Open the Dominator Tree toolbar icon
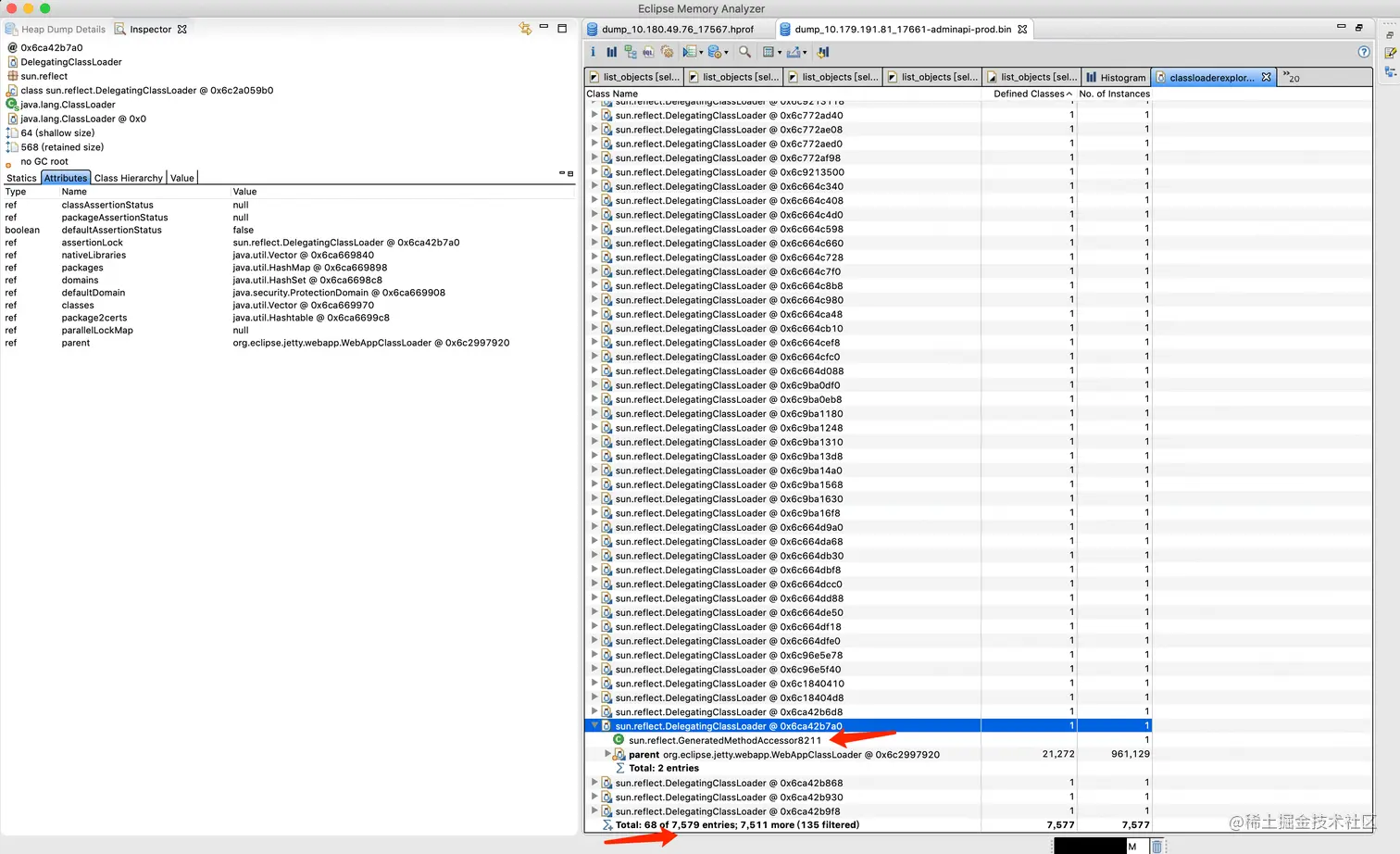Image resolution: width=1400 pixels, height=854 pixels. 631,52
